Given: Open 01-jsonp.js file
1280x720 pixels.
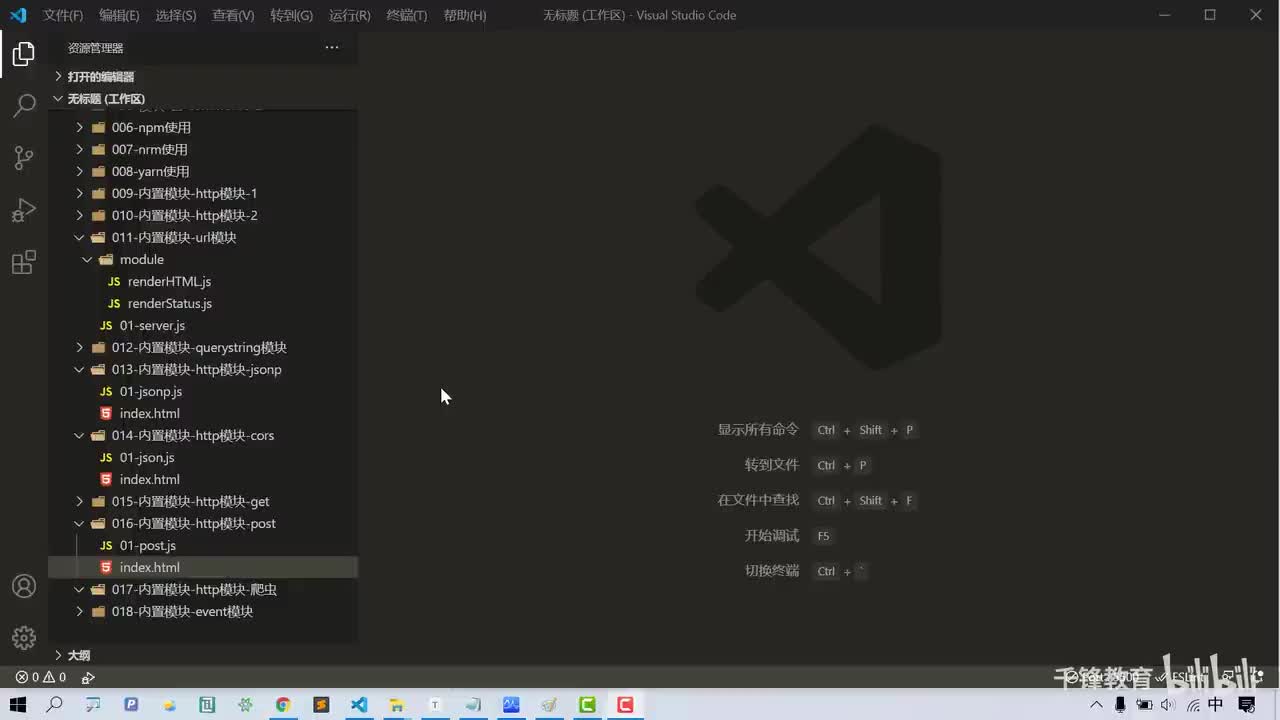Looking at the screenshot, I should tap(203, 391).
